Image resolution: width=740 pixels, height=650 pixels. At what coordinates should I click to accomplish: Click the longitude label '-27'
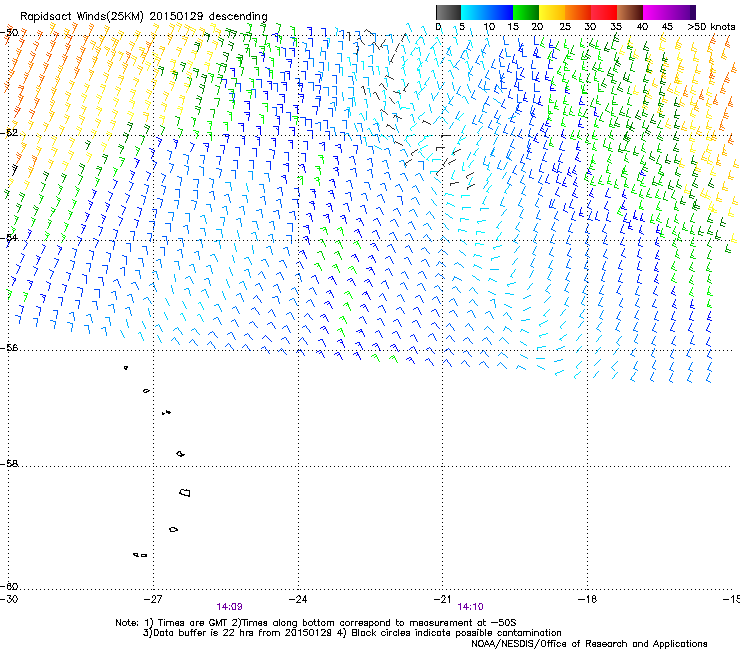pyautogui.click(x=153, y=599)
